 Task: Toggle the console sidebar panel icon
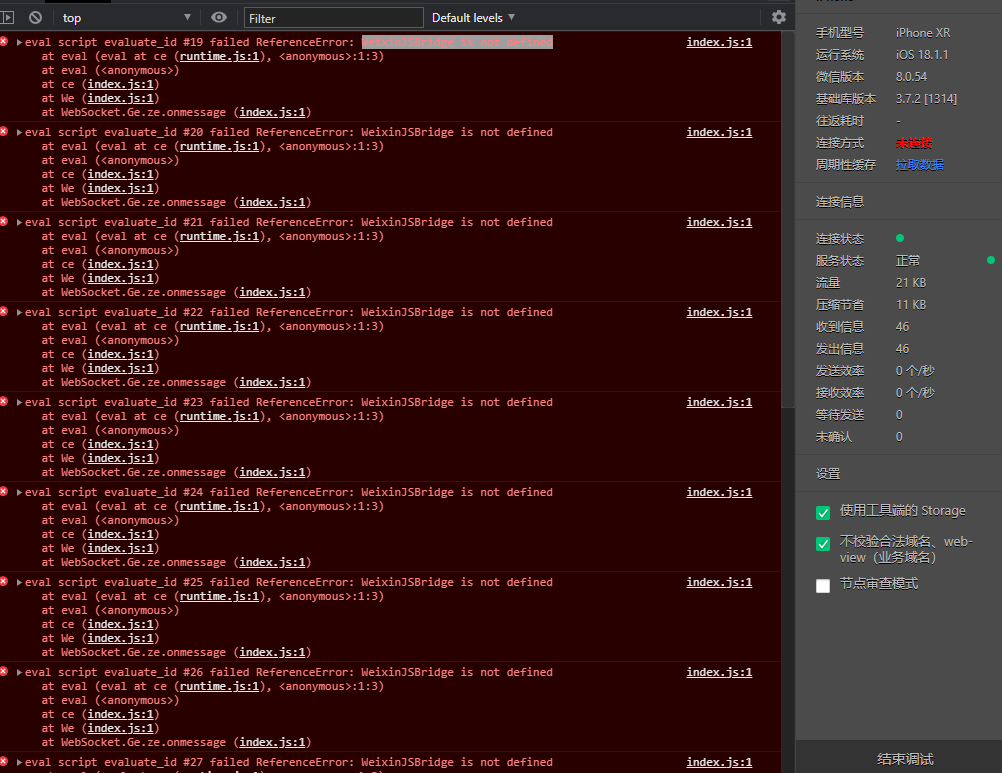tap(7, 18)
